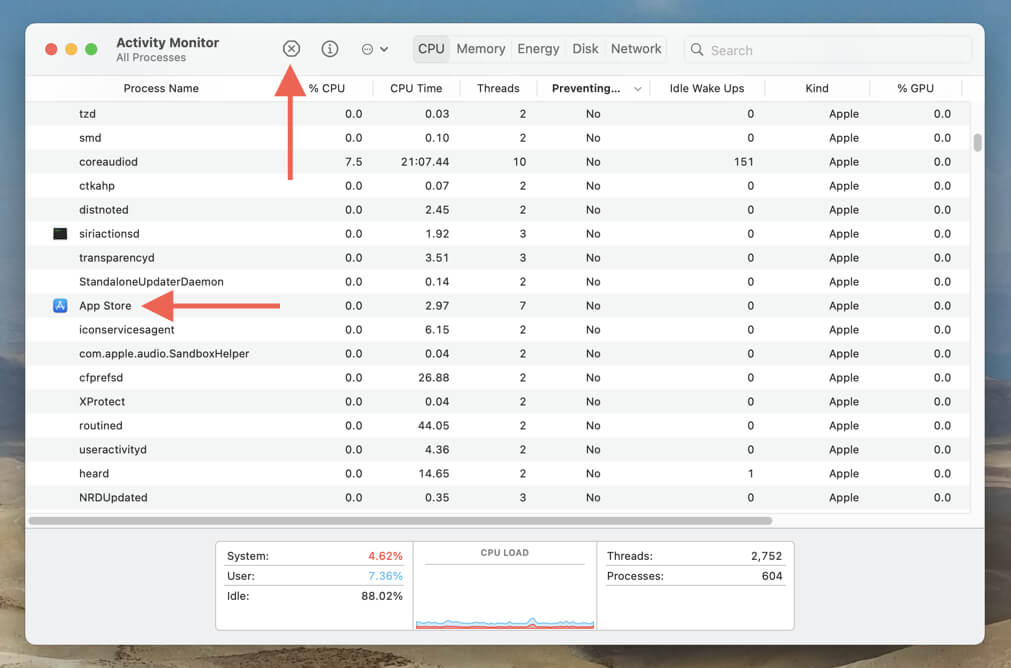1011x668 pixels.
Task: Toggle sort order chevron on Preventing column
Action: (x=638, y=89)
